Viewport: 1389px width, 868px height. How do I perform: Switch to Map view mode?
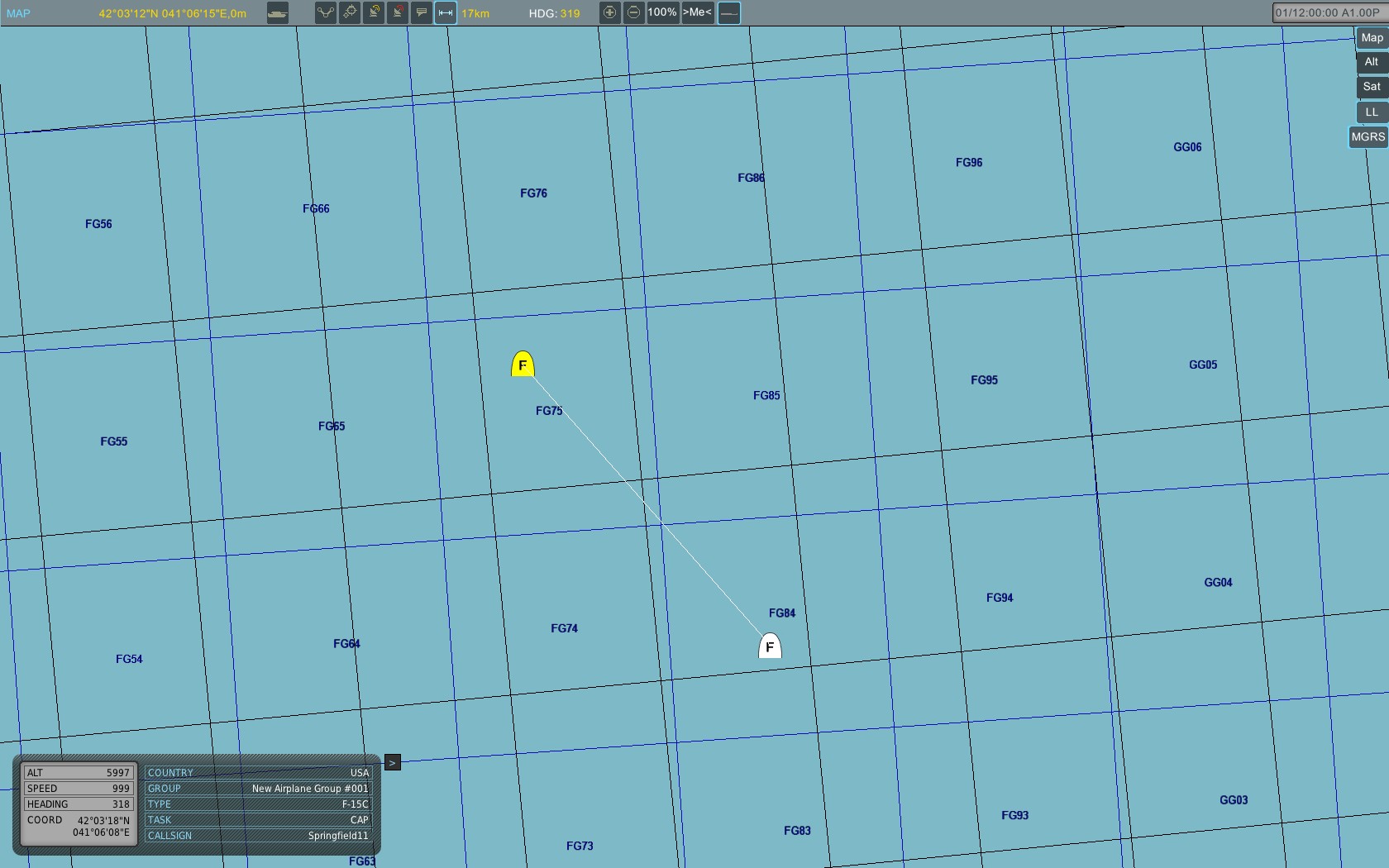[x=1371, y=38]
